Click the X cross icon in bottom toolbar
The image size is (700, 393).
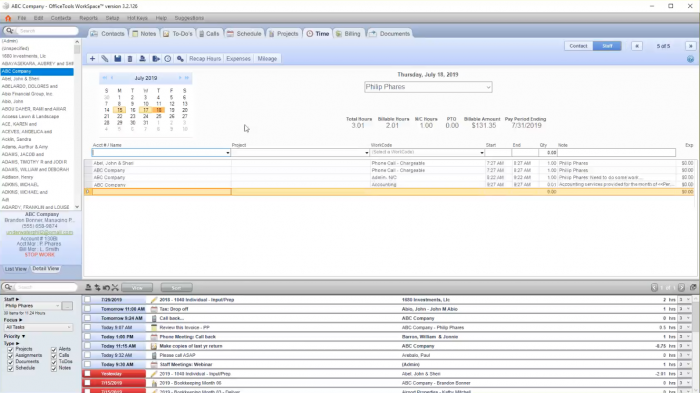[x=115, y=288]
